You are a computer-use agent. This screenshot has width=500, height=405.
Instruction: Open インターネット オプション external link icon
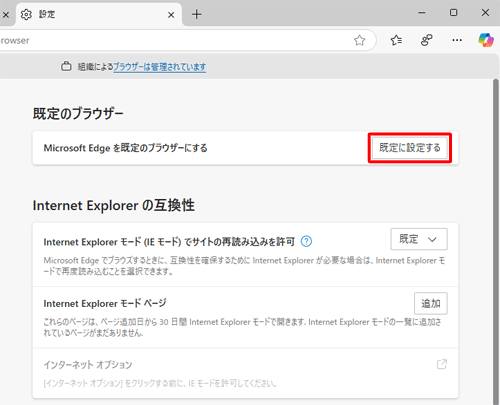[442, 364]
